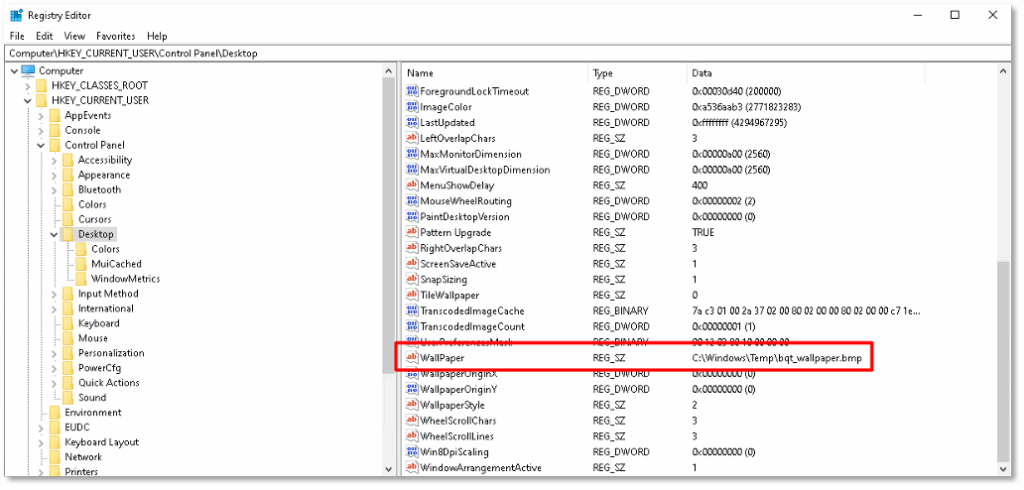
Task: Click the Win8DpiScaling DWORD icon
Action: (411, 452)
